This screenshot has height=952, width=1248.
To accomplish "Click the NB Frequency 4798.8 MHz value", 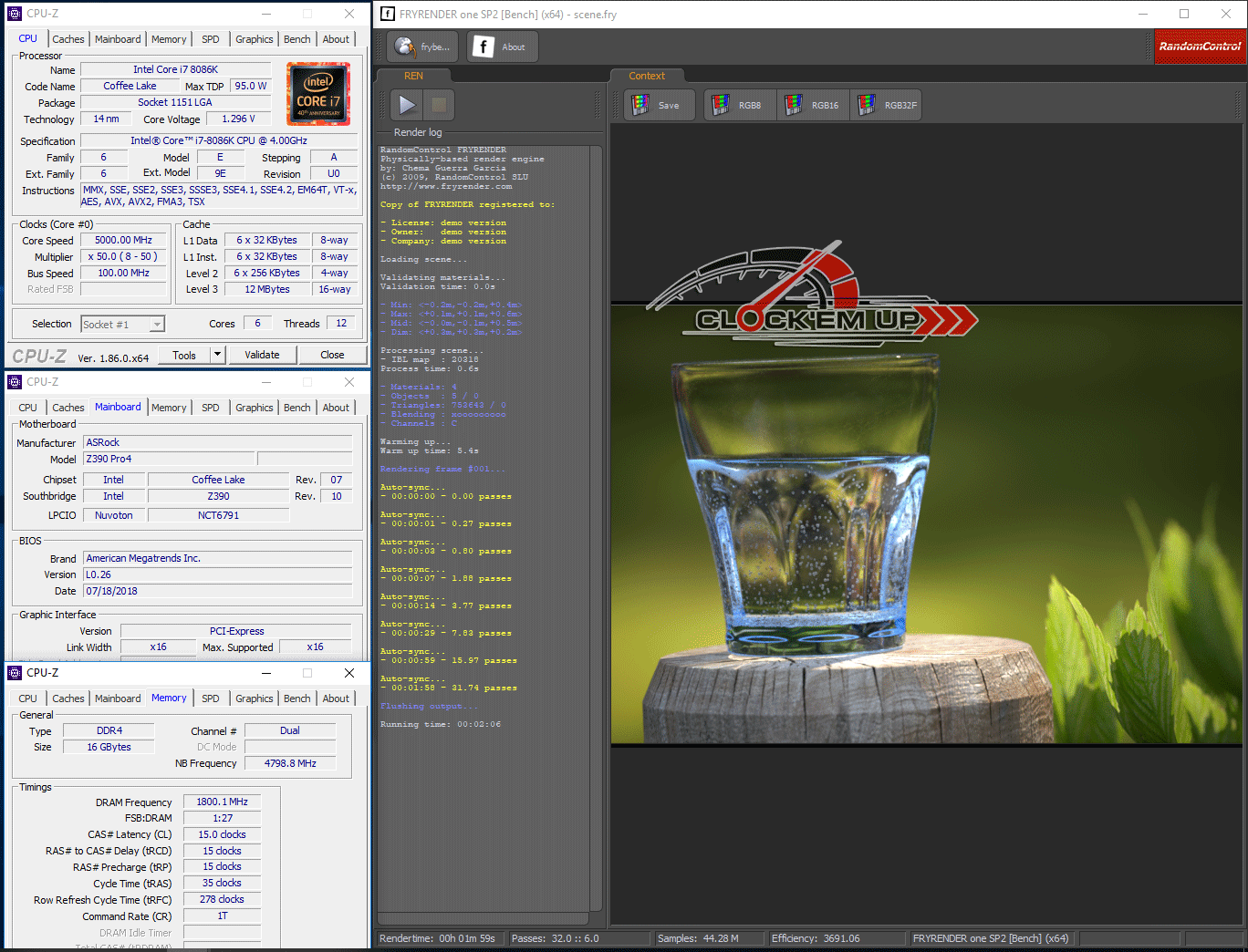I will coord(290,763).
